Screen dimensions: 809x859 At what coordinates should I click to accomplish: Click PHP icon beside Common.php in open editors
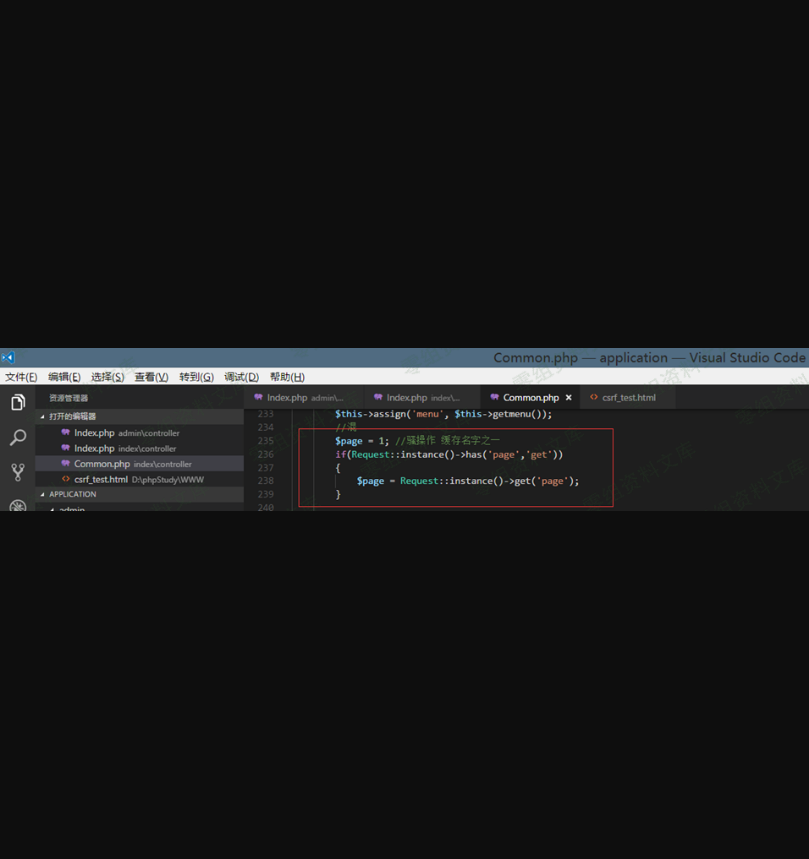click(66, 464)
